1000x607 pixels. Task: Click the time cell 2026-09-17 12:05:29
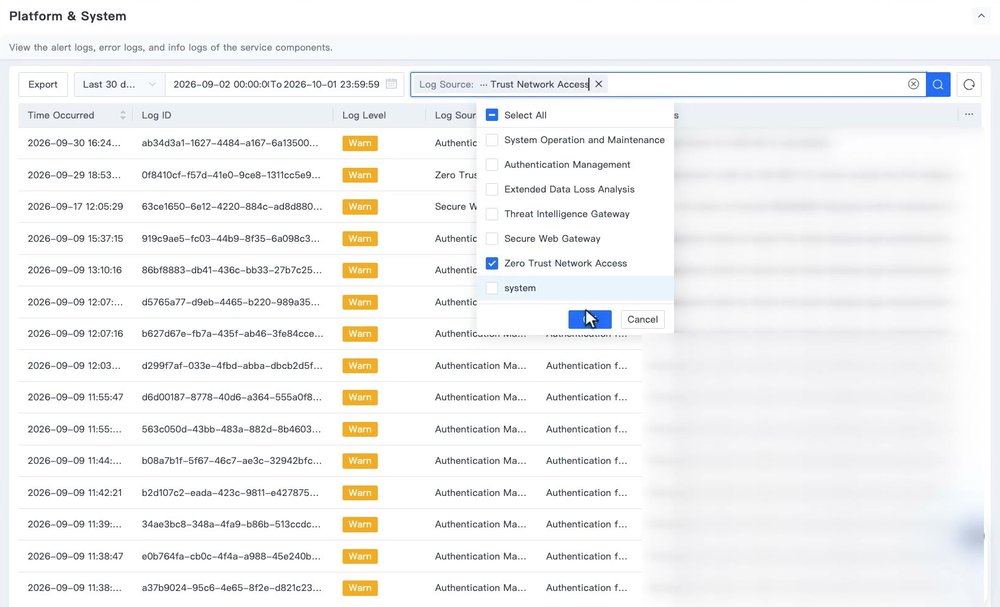tap(75, 207)
